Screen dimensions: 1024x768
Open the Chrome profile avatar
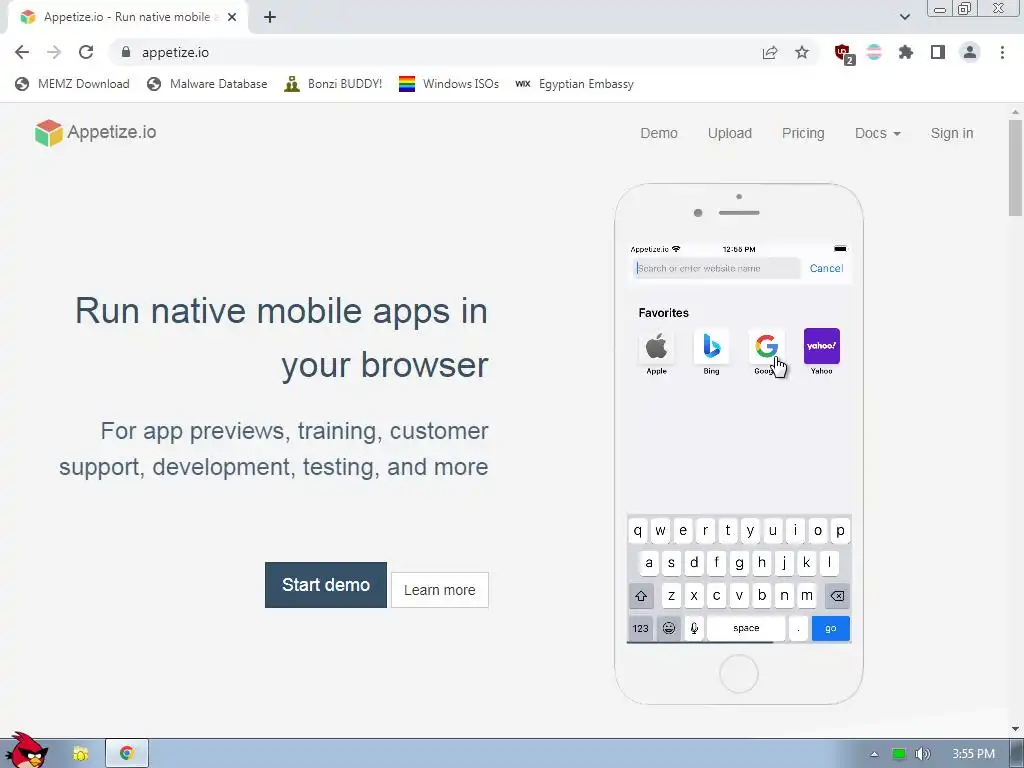point(970,52)
